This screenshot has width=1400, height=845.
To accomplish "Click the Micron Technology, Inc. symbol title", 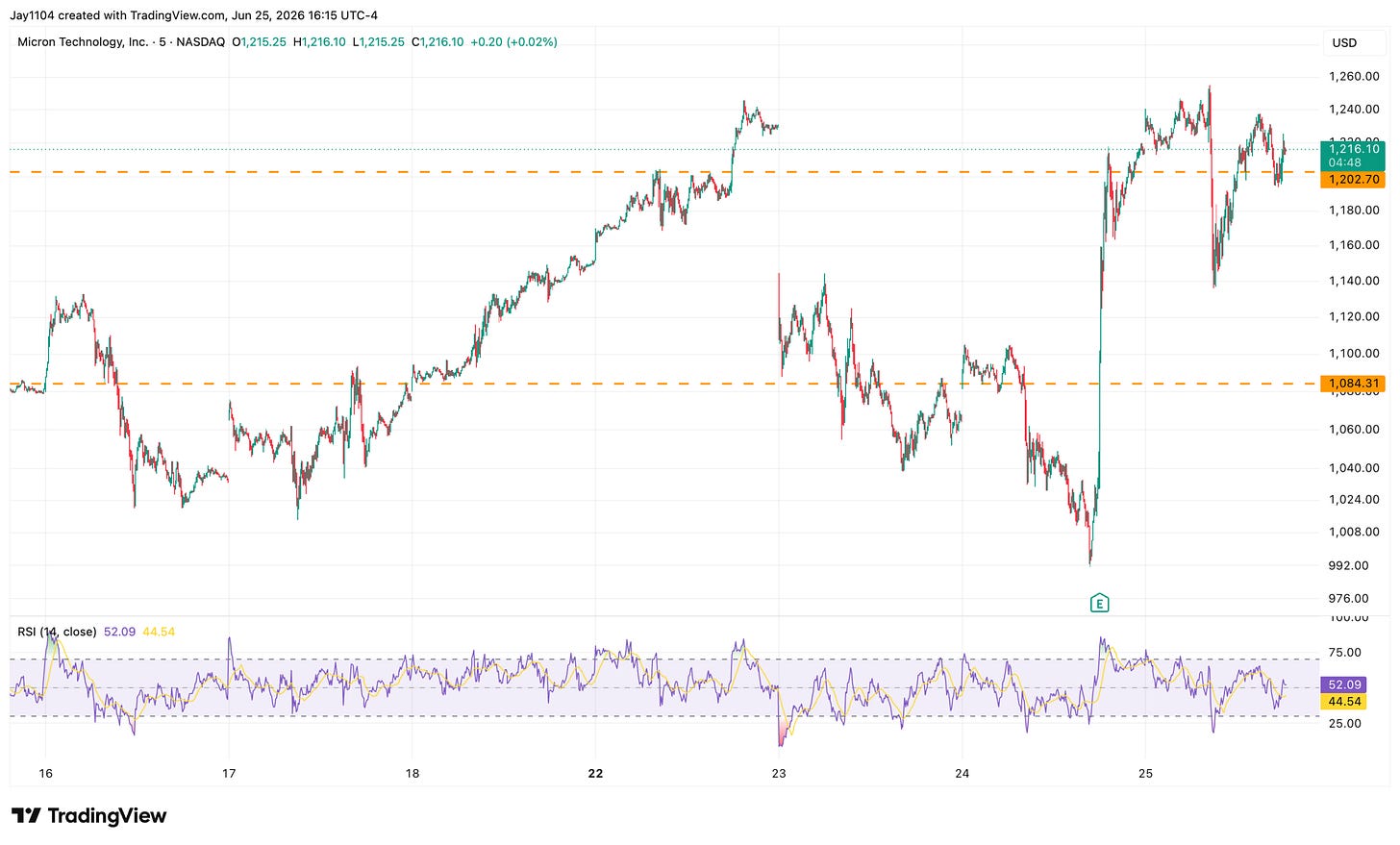I will coord(83,42).
